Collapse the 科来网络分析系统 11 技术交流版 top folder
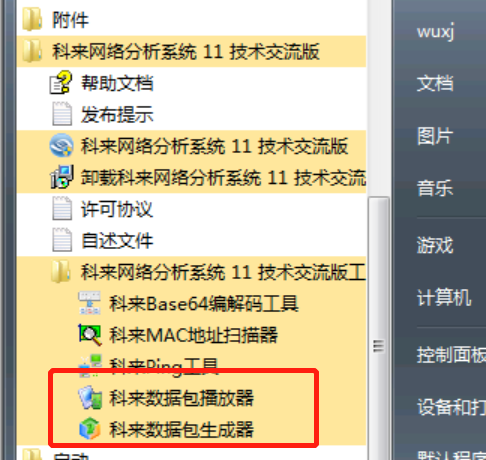The height and width of the screenshot is (460, 486). pyautogui.click(x=192, y=51)
